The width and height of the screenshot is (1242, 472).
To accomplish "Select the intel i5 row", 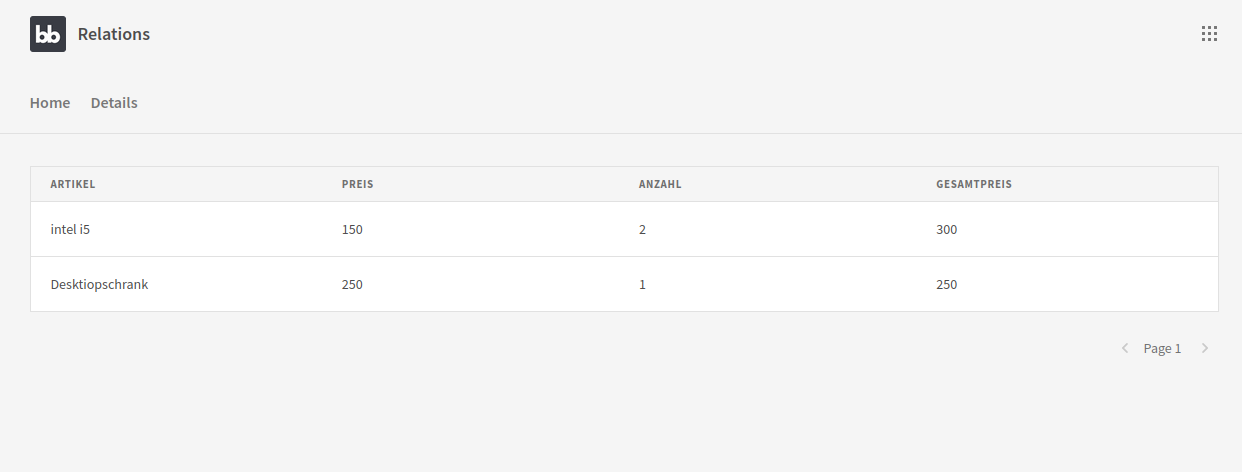I will (x=70, y=230).
